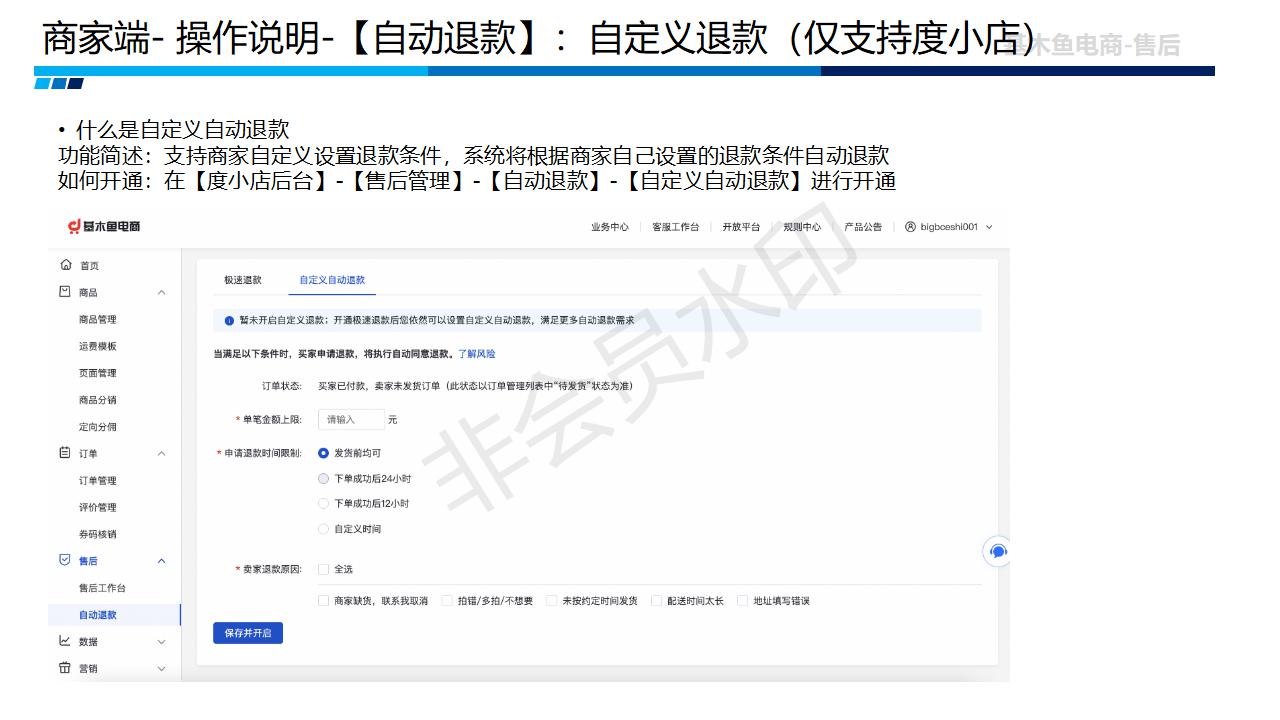Viewport: 1280px width, 720px height.
Task: Open the bigbceshi001 account dropdown
Action: click(949, 227)
